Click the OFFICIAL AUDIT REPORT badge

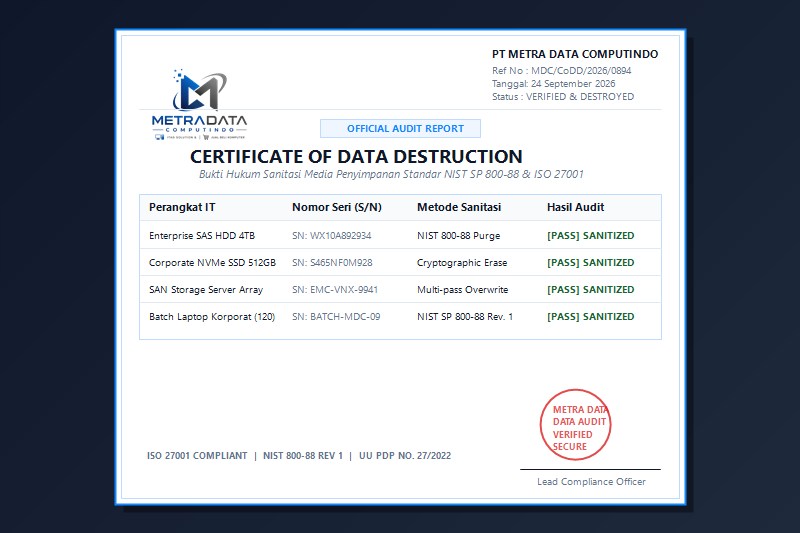(x=401, y=129)
